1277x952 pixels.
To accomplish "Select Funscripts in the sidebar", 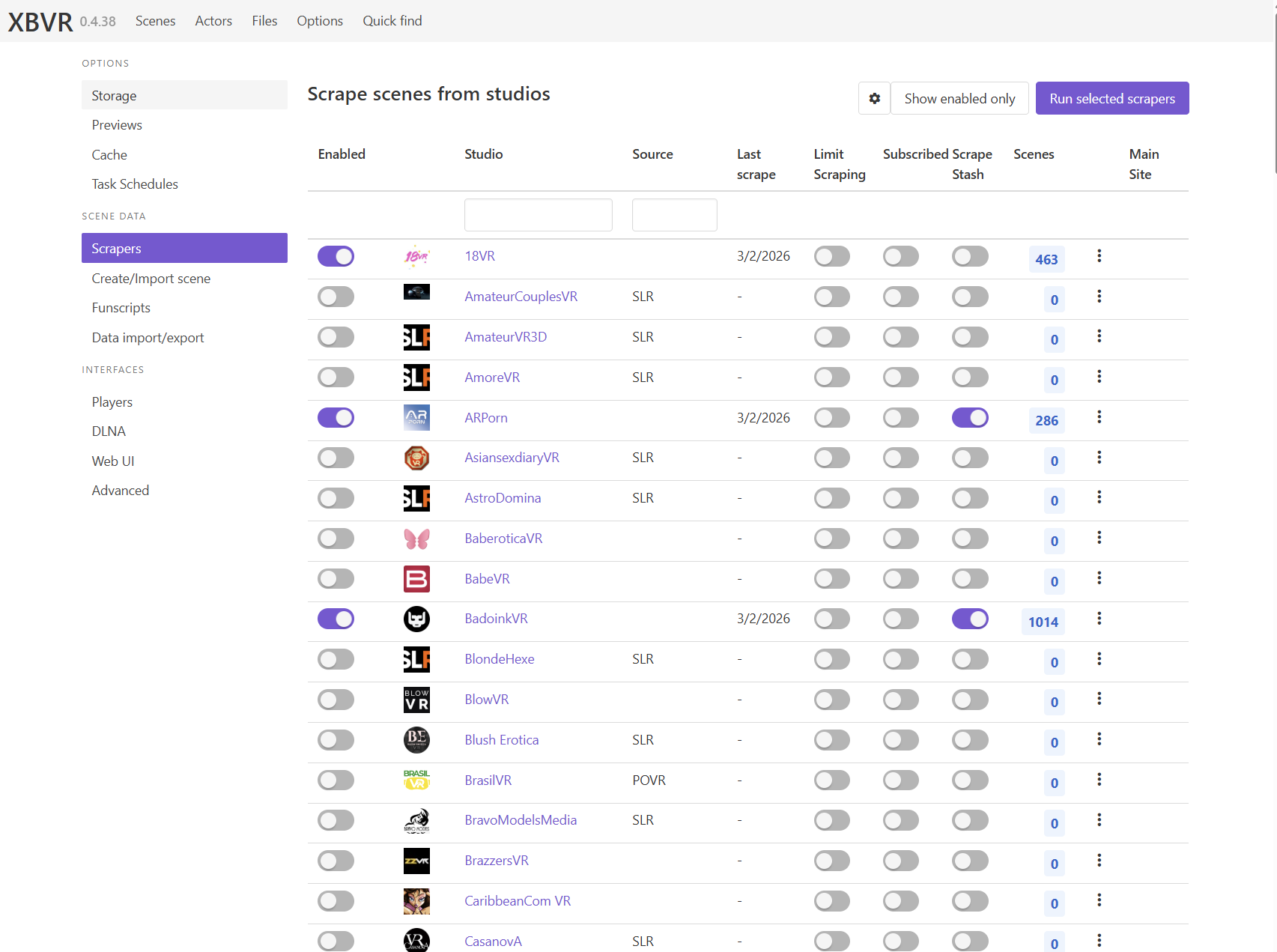I will 121,307.
